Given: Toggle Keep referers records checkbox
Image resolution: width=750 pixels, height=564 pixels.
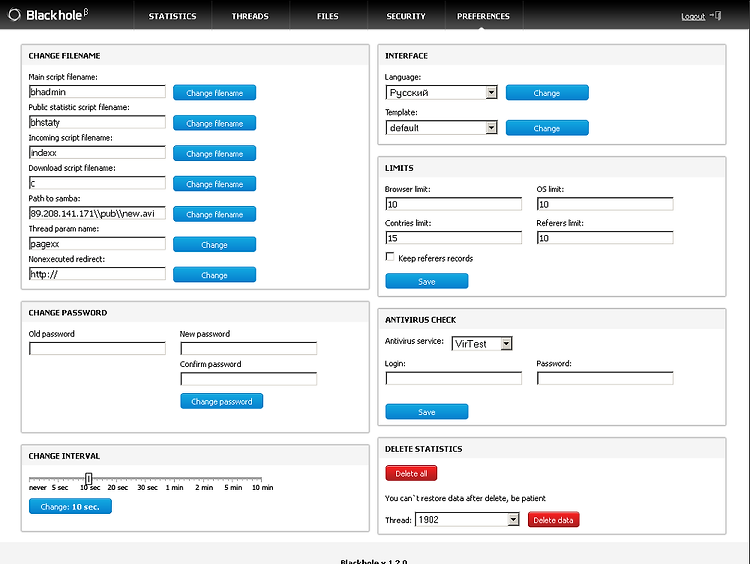Looking at the screenshot, I should tap(390, 257).
